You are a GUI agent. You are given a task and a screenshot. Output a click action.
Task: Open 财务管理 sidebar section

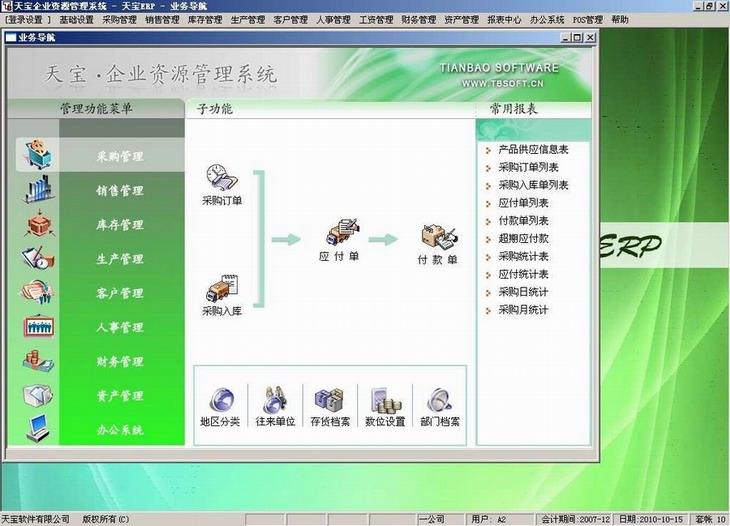coord(120,361)
